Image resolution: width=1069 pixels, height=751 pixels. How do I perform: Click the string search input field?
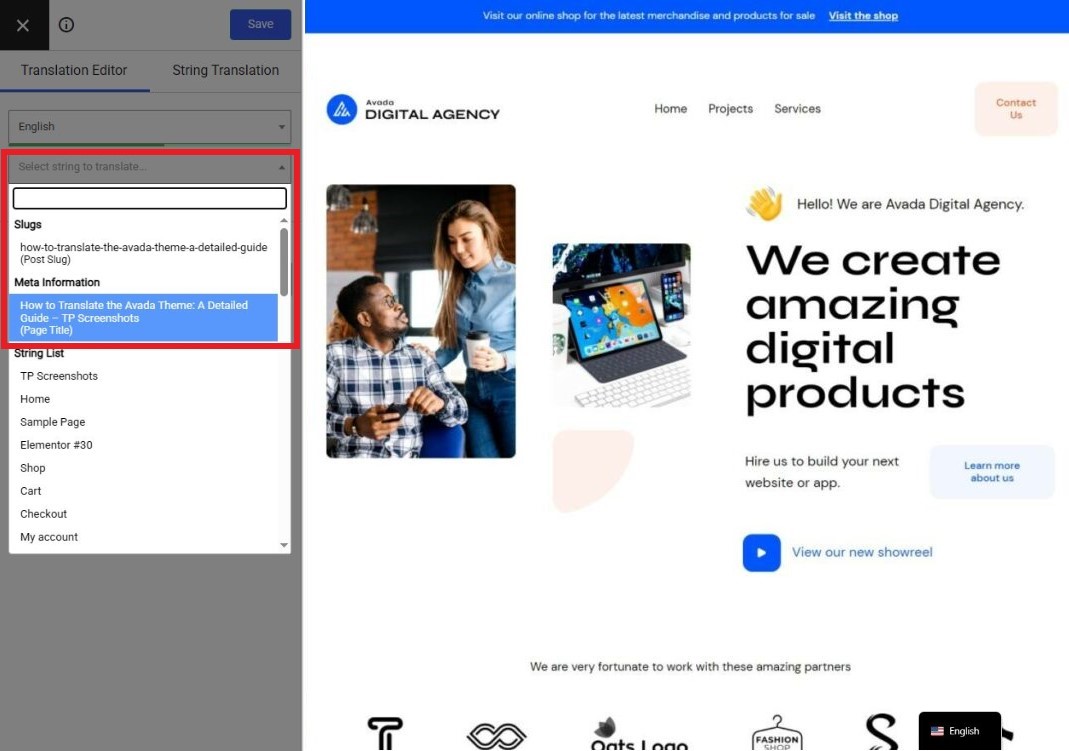pos(150,199)
